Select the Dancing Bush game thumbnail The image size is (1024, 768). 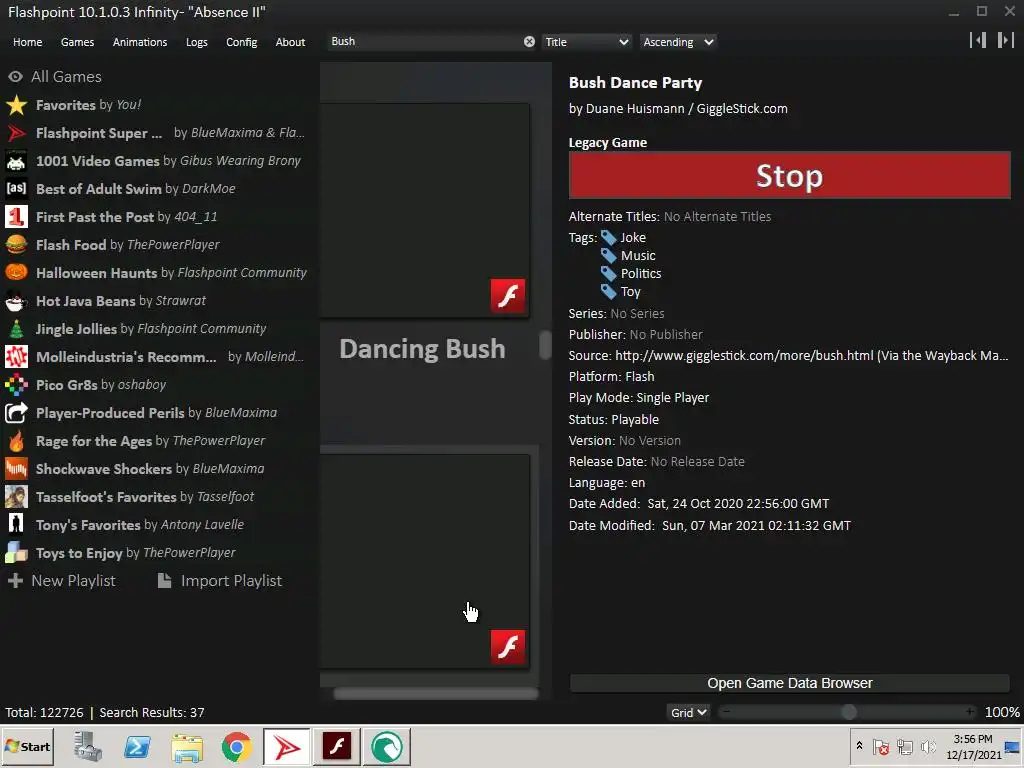pos(424,210)
